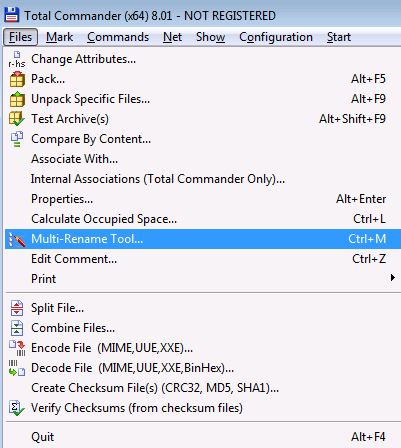Click the Change Attributes r-hs icon

17,59
